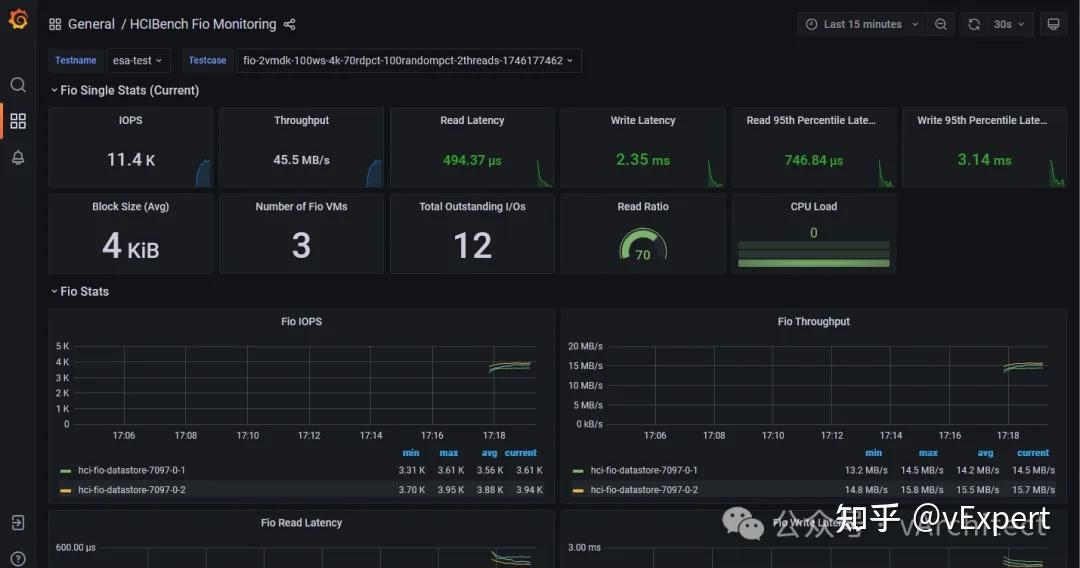Sort Fio Throughput legend by current column

[1033, 453]
